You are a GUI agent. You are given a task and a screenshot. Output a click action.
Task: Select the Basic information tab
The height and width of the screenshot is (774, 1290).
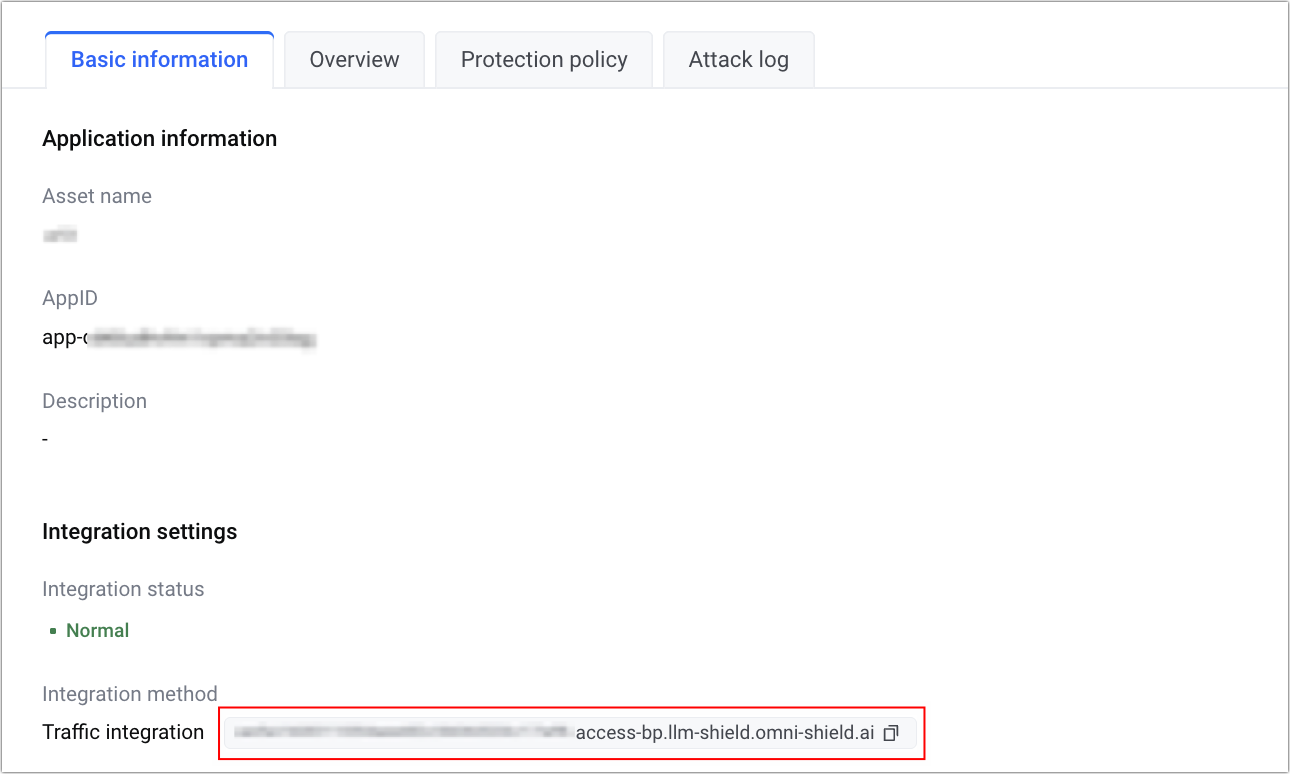[159, 60]
